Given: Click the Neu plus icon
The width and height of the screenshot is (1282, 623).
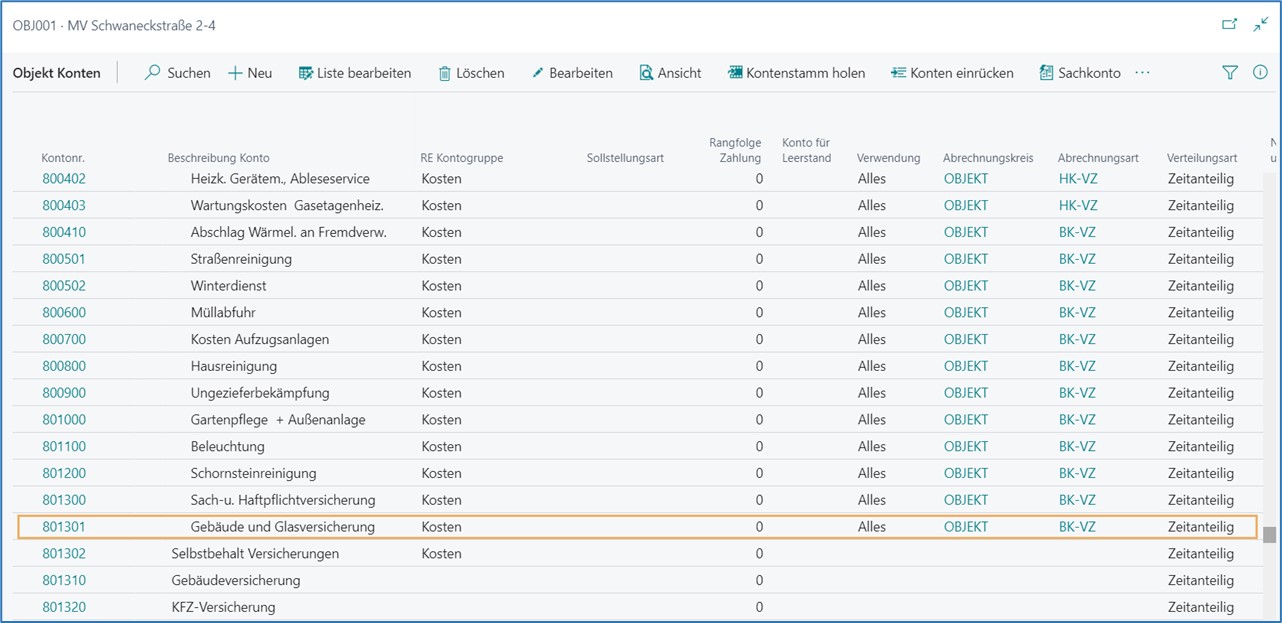Looking at the screenshot, I should pos(236,73).
